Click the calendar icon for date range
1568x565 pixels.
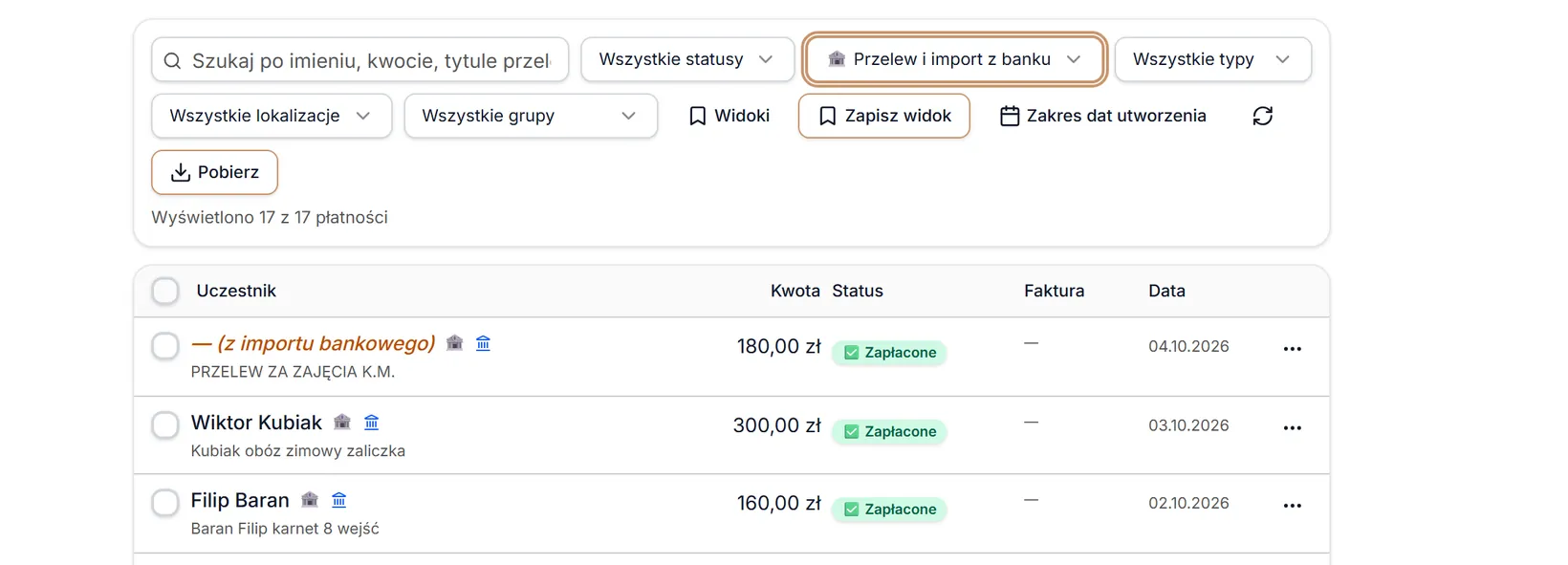tap(1010, 116)
